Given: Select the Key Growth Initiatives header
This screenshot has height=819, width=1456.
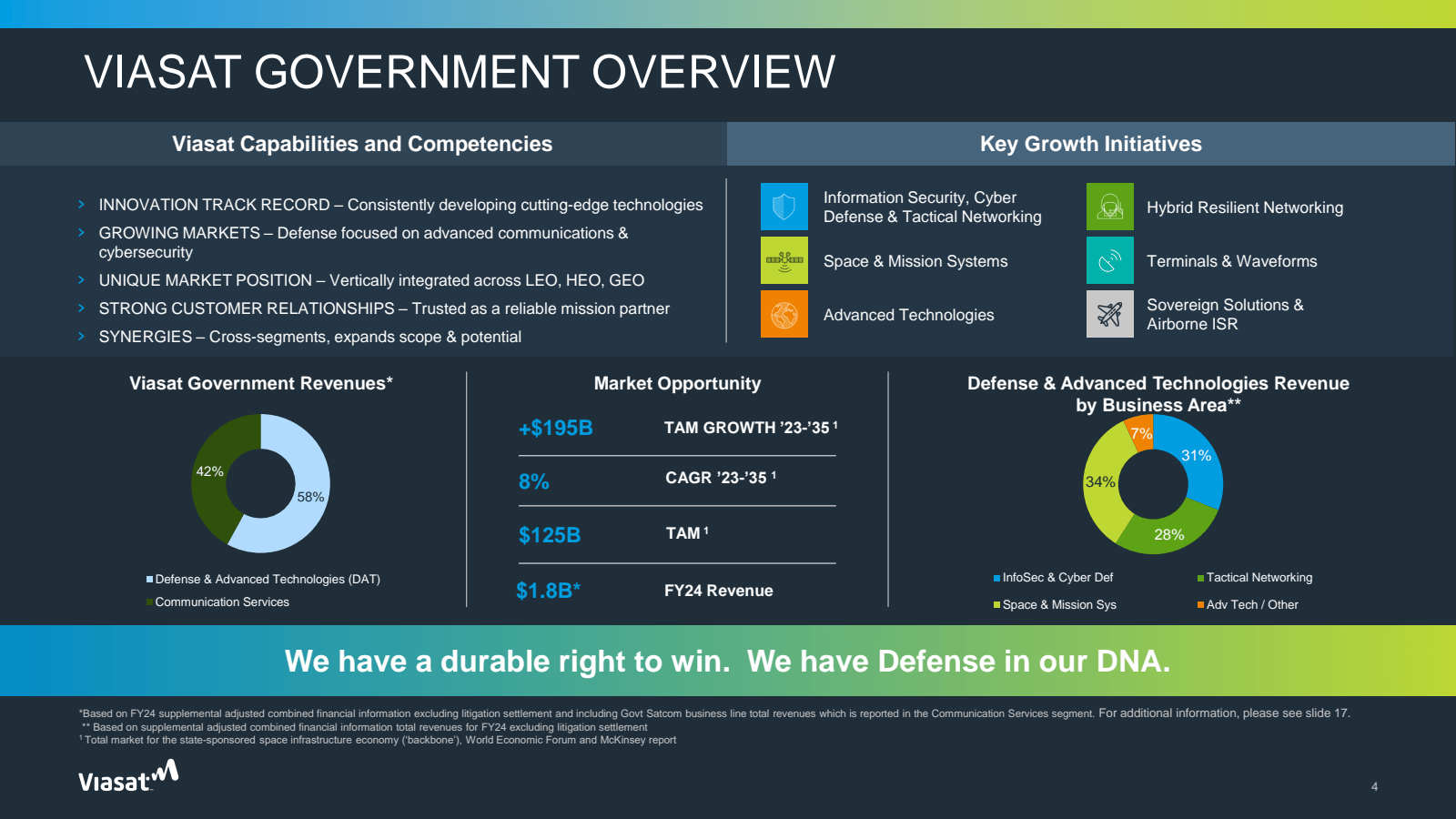Looking at the screenshot, I should tap(1091, 144).
